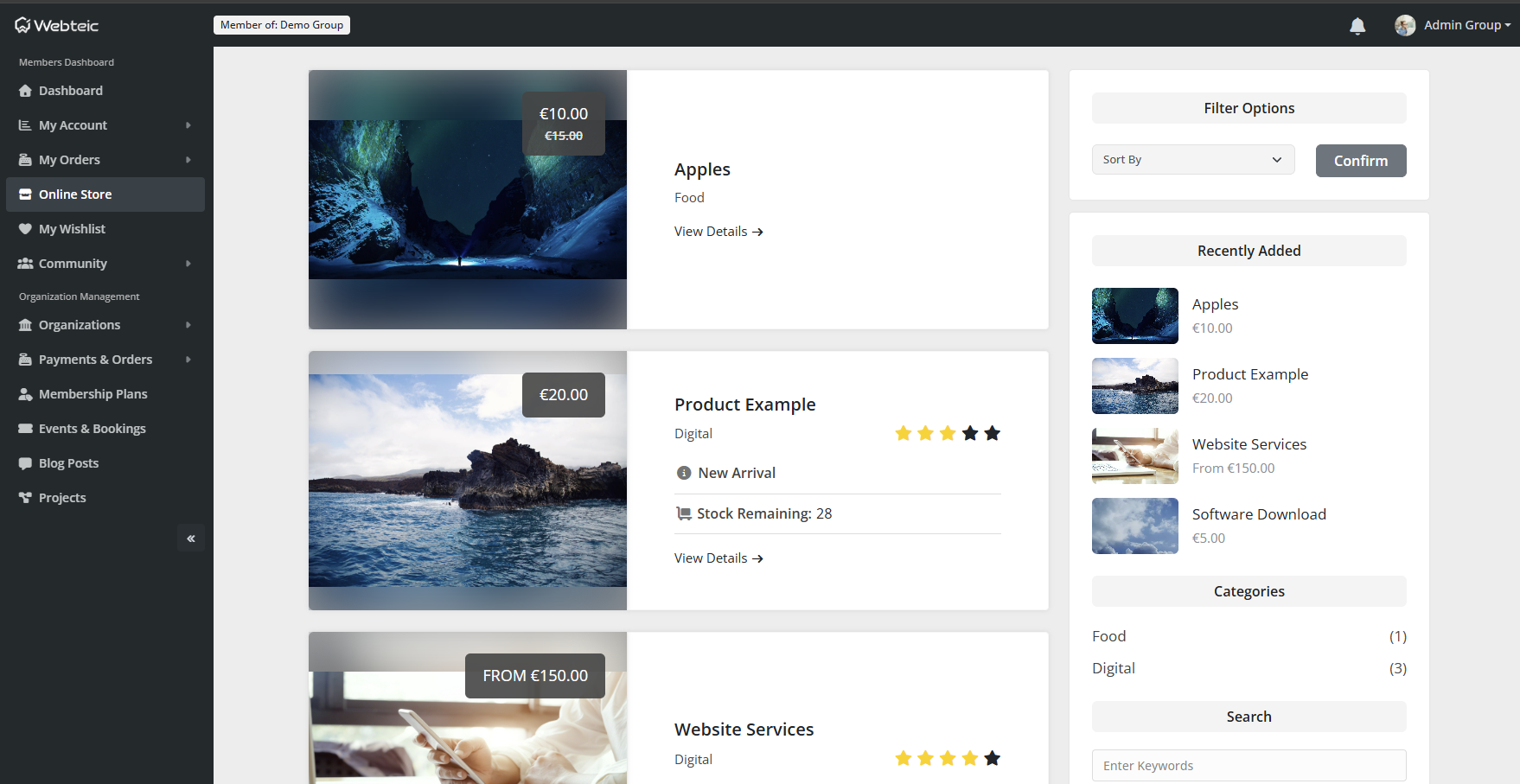Click the Organizations building icon
The width and height of the screenshot is (1520, 784).
[x=25, y=325]
